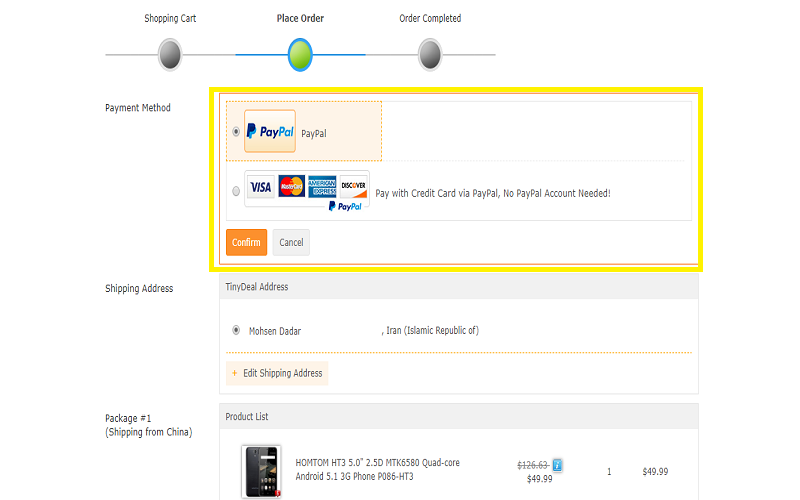The width and height of the screenshot is (800, 500).
Task: Click the Order Completed step circle
Action: click(x=430, y=55)
